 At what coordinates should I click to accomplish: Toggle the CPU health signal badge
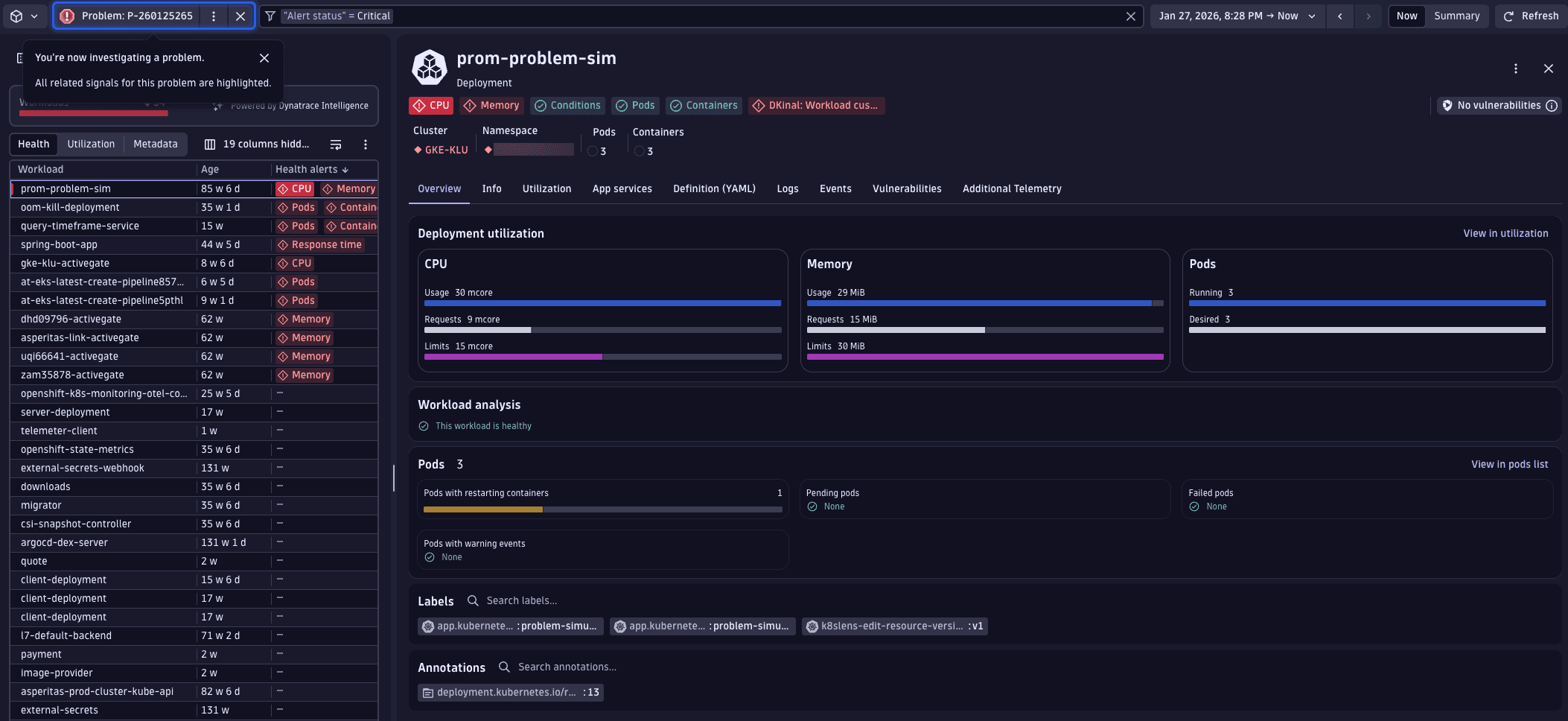[430, 105]
